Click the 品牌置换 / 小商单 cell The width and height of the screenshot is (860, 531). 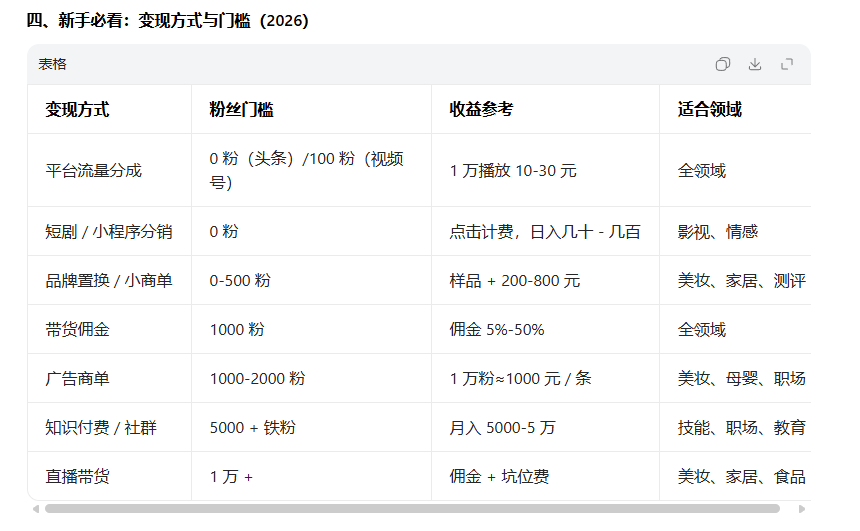(109, 281)
